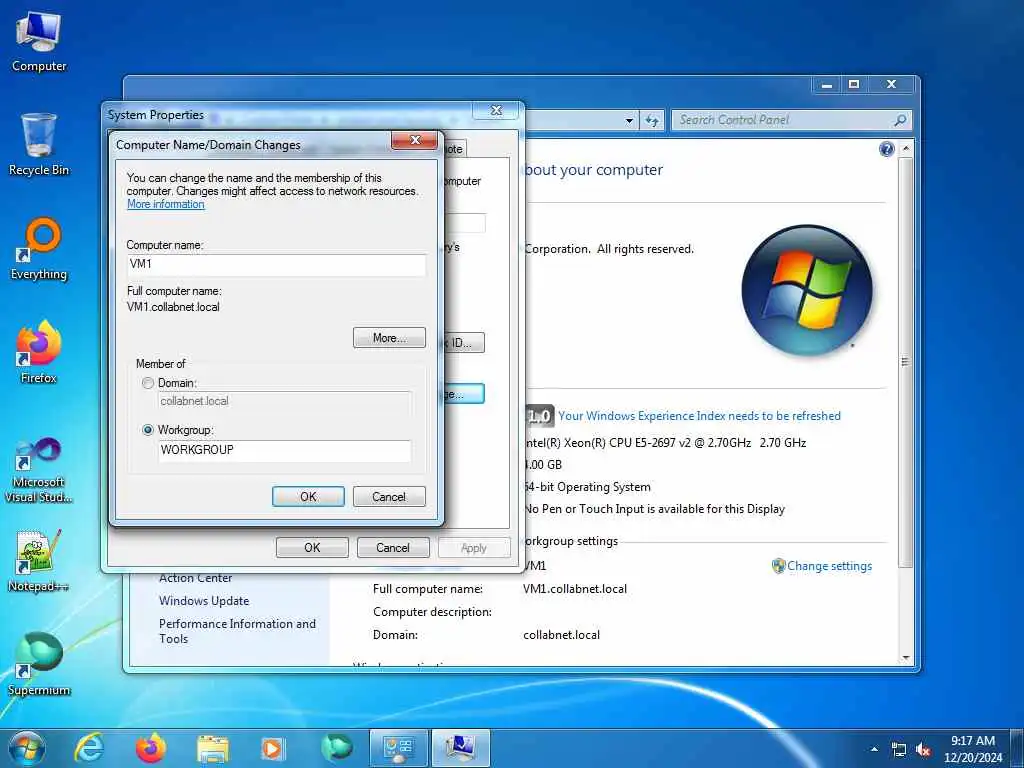Image resolution: width=1024 pixels, height=768 pixels.
Task: Click the System window vertical scrollbar
Action: tap(905, 361)
